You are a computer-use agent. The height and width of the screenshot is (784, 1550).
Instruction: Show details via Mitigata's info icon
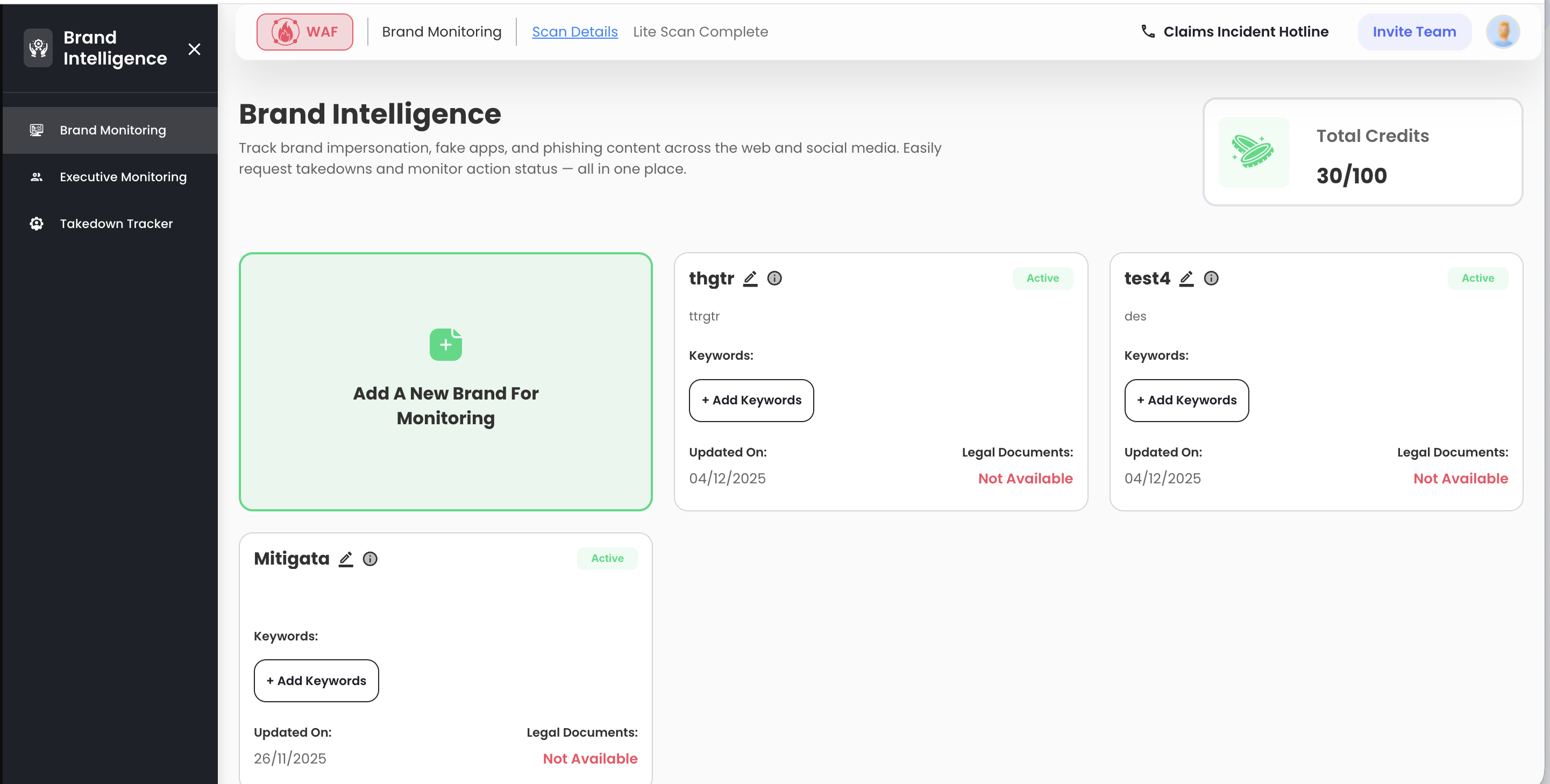tap(370, 558)
